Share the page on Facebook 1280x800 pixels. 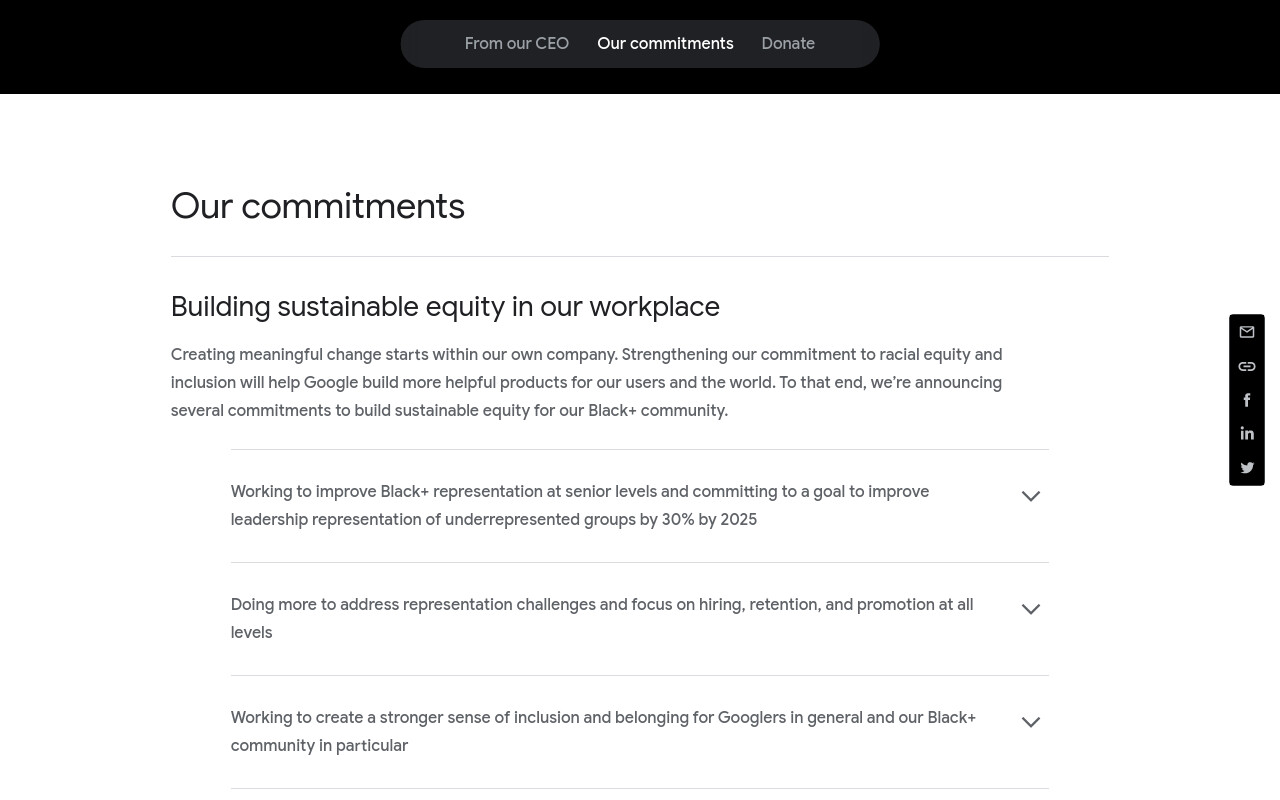tap(1247, 400)
